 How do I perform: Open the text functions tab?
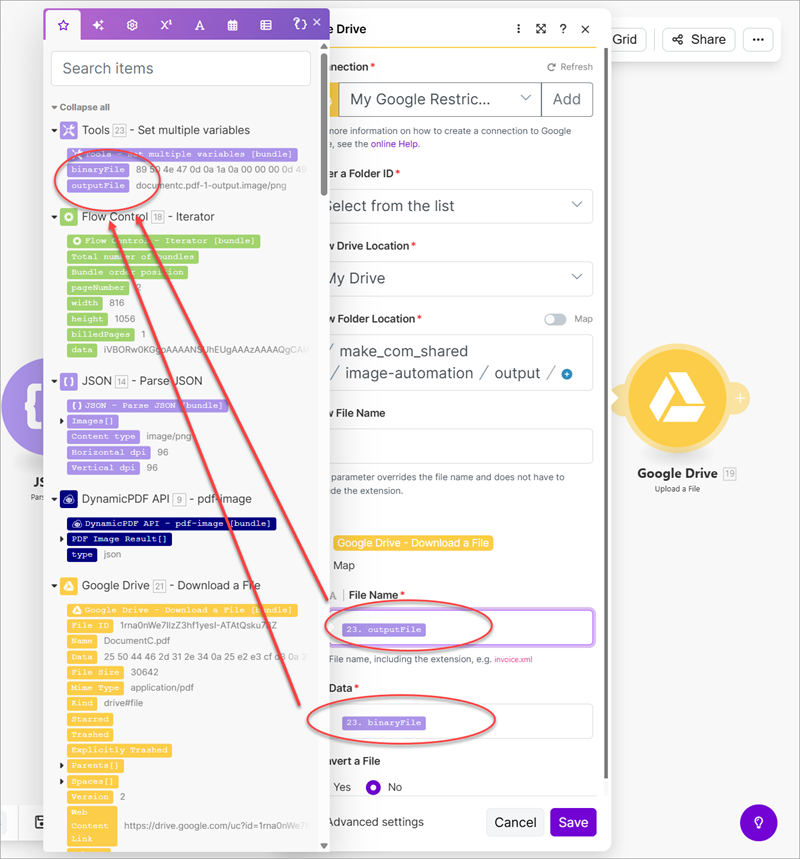coord(199,25)
